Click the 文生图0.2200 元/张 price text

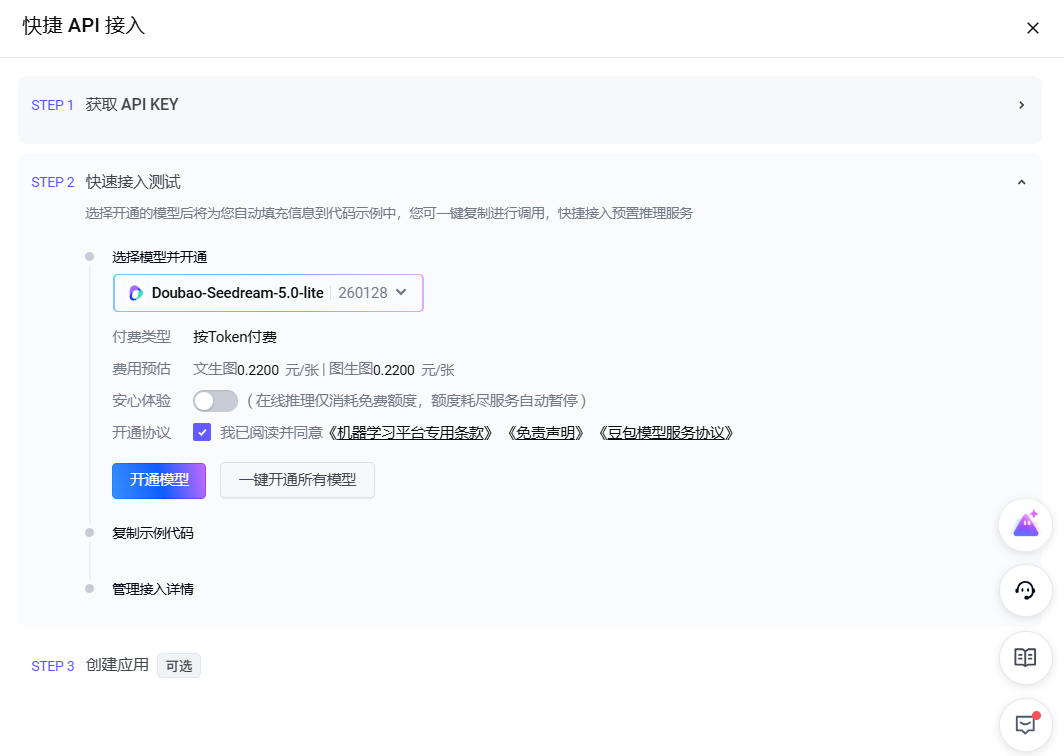(256, 370)
